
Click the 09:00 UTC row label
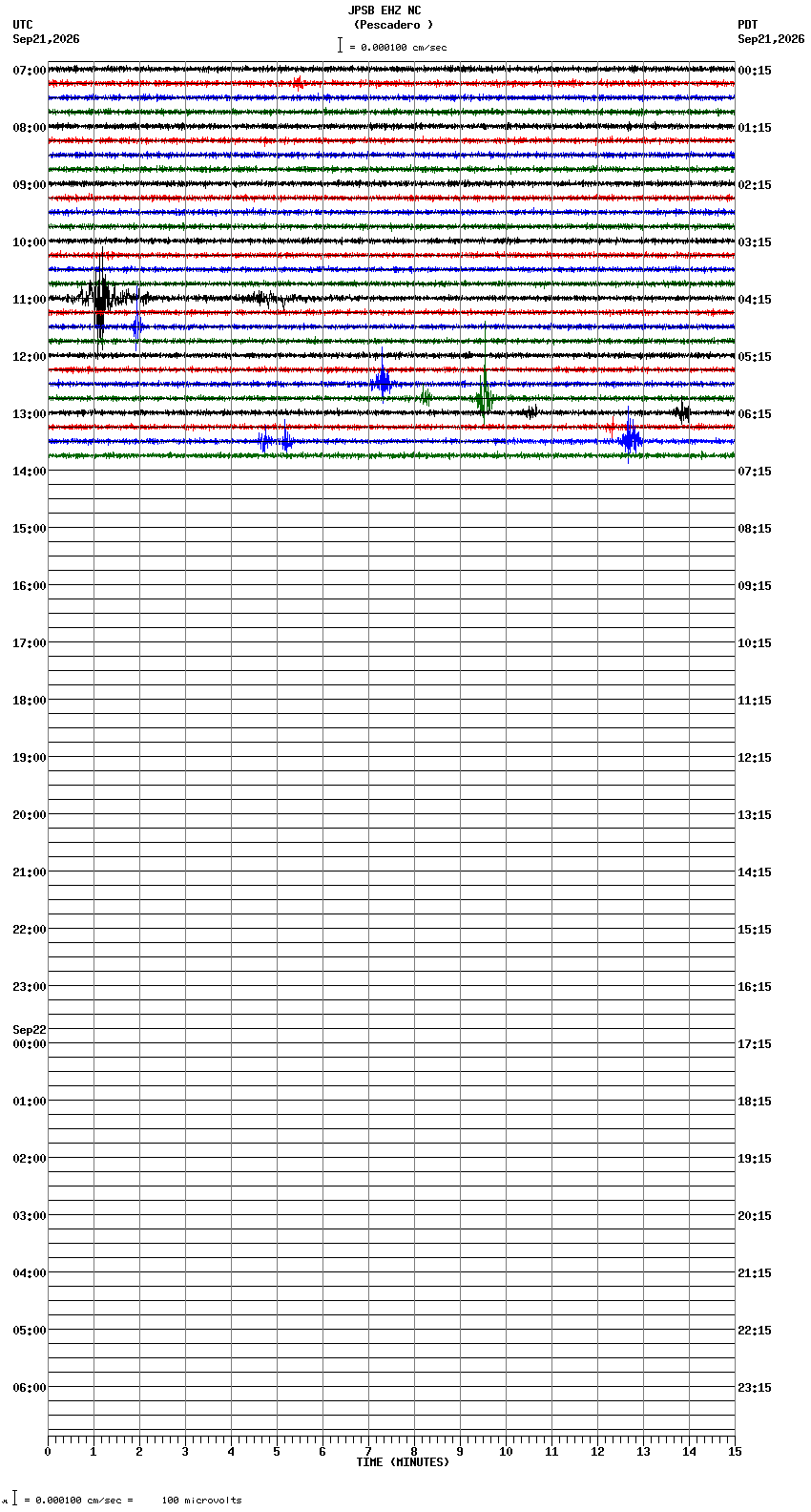(x=30, y=185)
